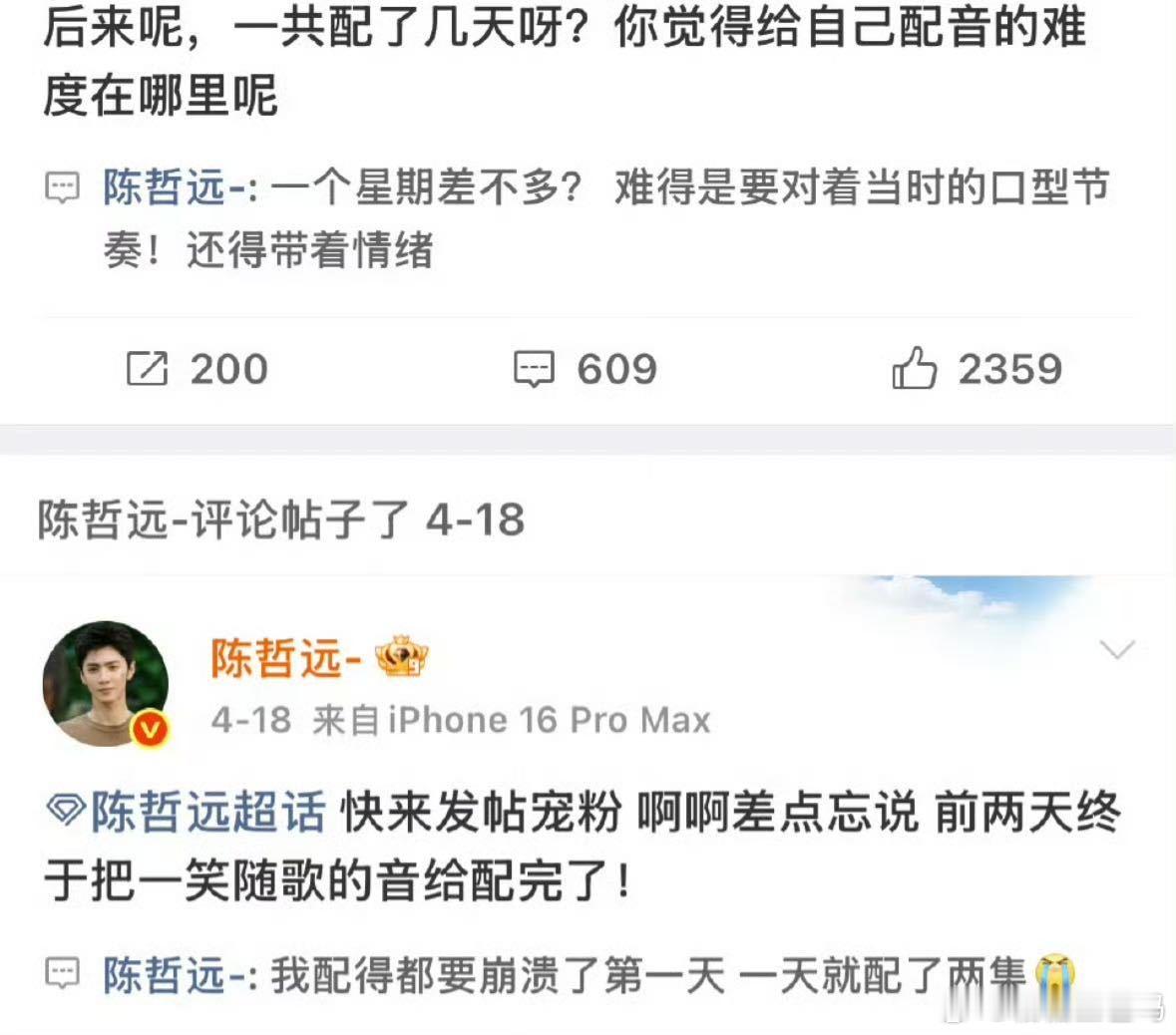Open the 陈哲远超话 diamond topic icon
Screen dimensions: 1176x1035
click(66, 811)
